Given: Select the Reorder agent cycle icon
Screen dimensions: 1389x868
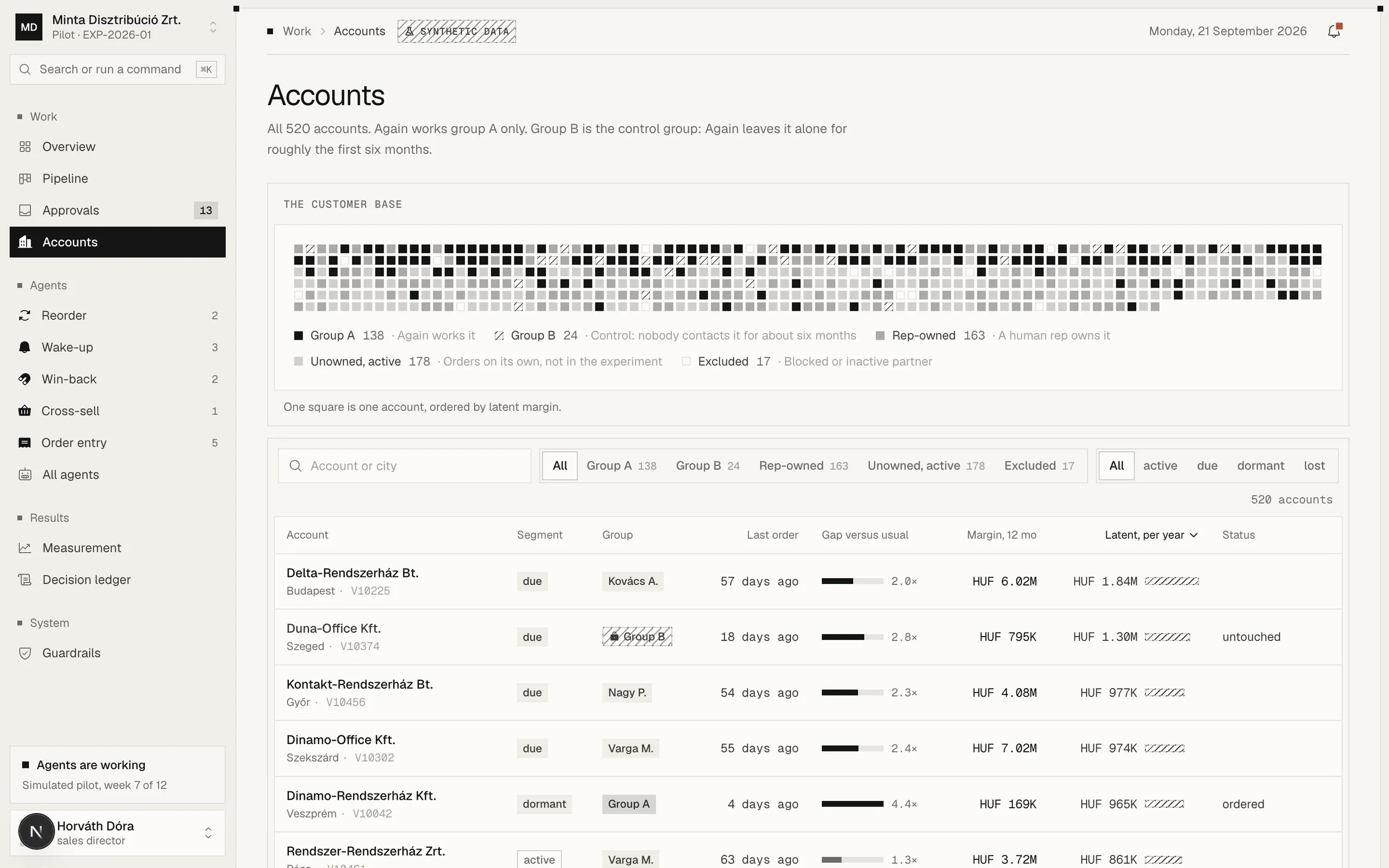Looking at the screenshot, I should (24, 315).
